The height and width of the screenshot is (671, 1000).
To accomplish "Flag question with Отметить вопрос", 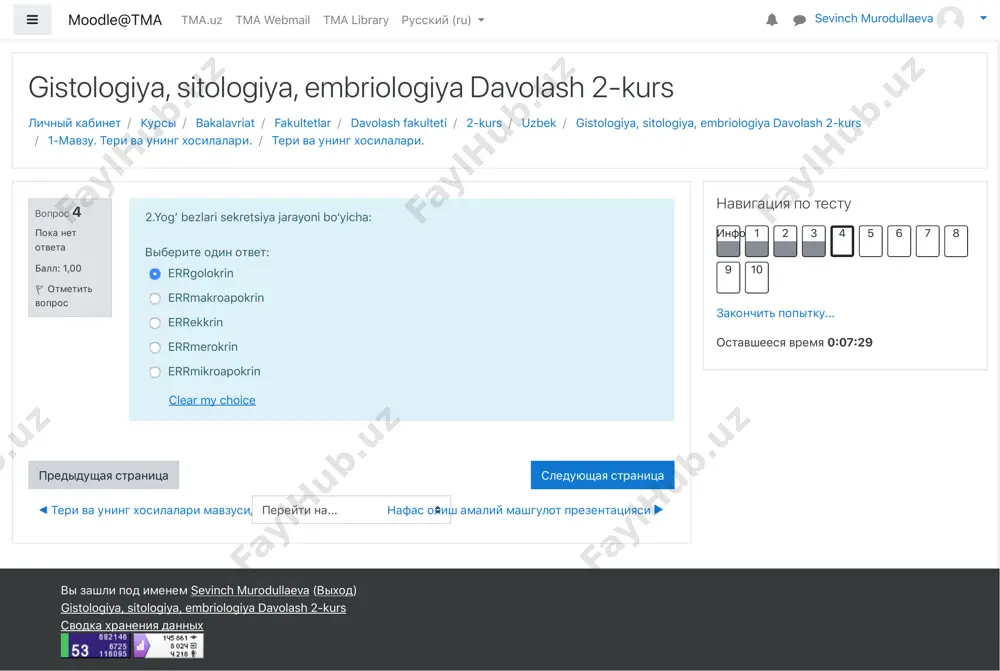I will (64, 296).
